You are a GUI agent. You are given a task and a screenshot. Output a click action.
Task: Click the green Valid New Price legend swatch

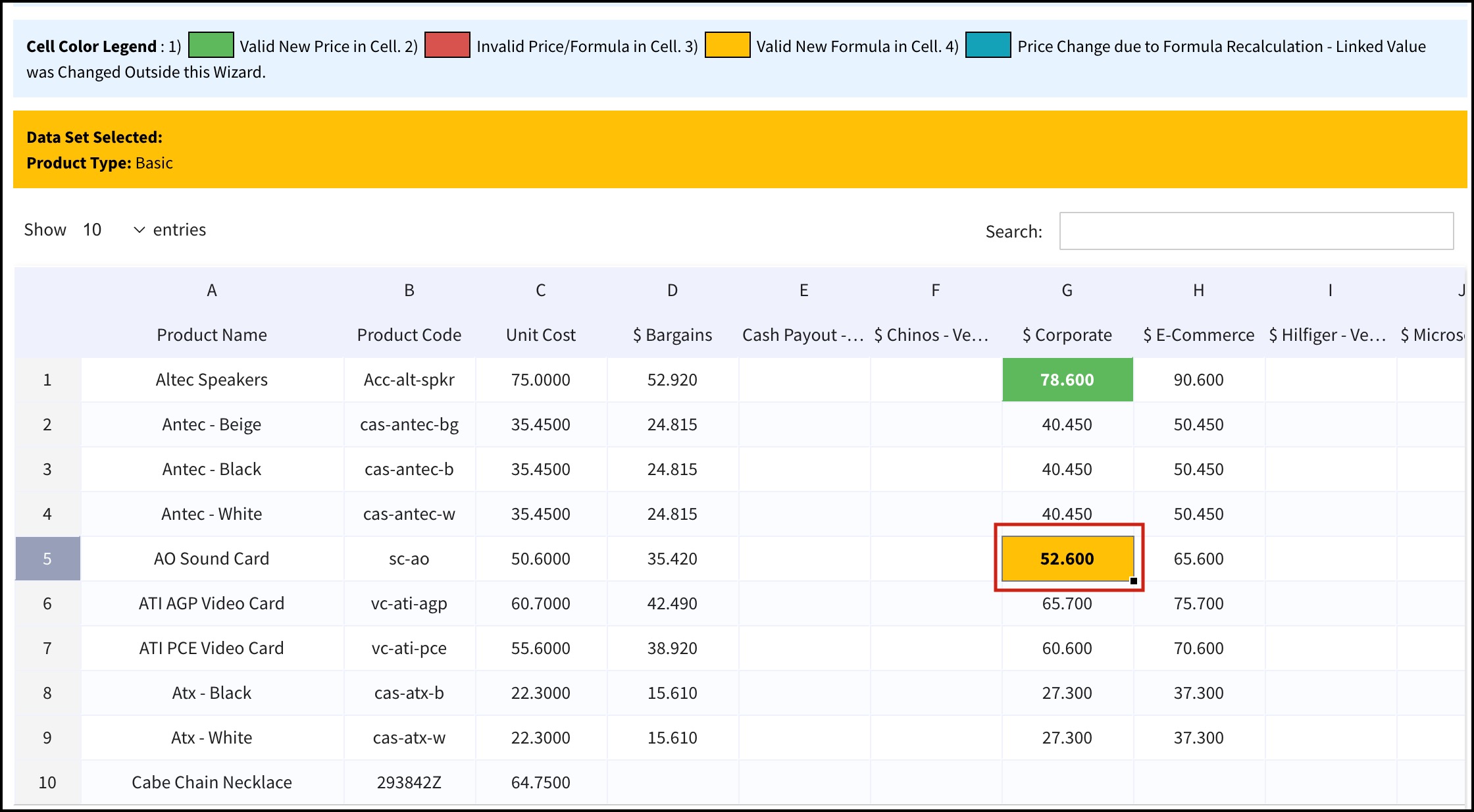click(211, 45)
